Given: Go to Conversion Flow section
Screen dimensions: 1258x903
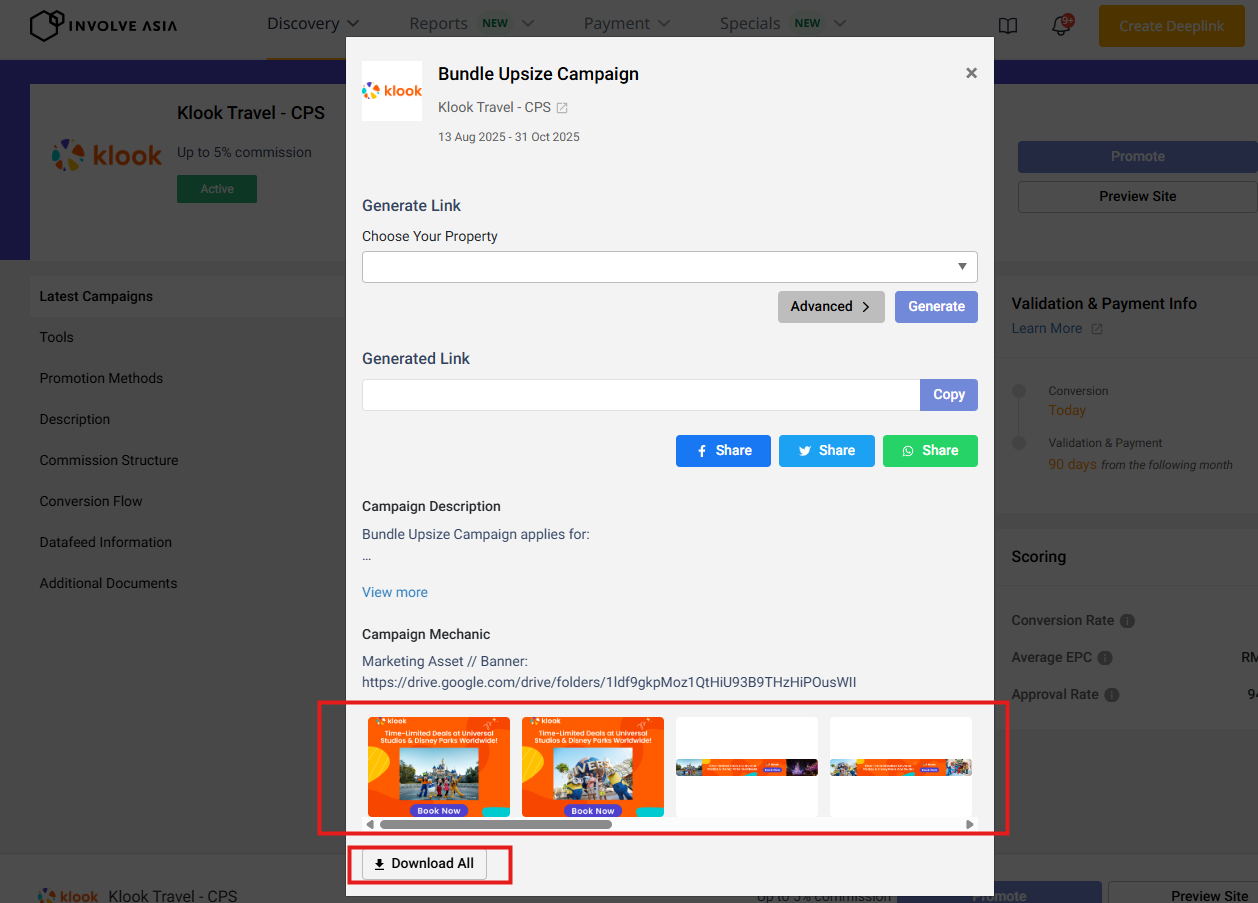Looking at the screenshot, I should click(x=91, y=502).
